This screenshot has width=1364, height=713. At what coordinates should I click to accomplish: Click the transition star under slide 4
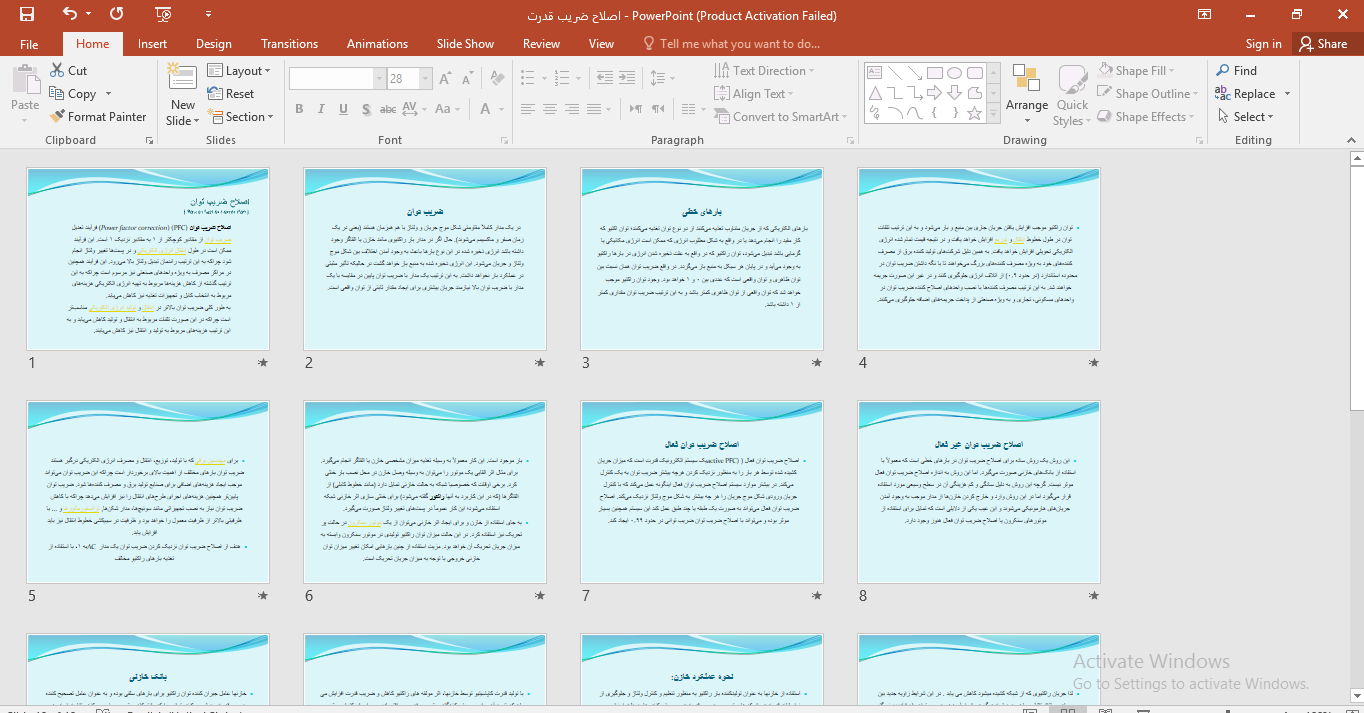(x=1094, y=362)
